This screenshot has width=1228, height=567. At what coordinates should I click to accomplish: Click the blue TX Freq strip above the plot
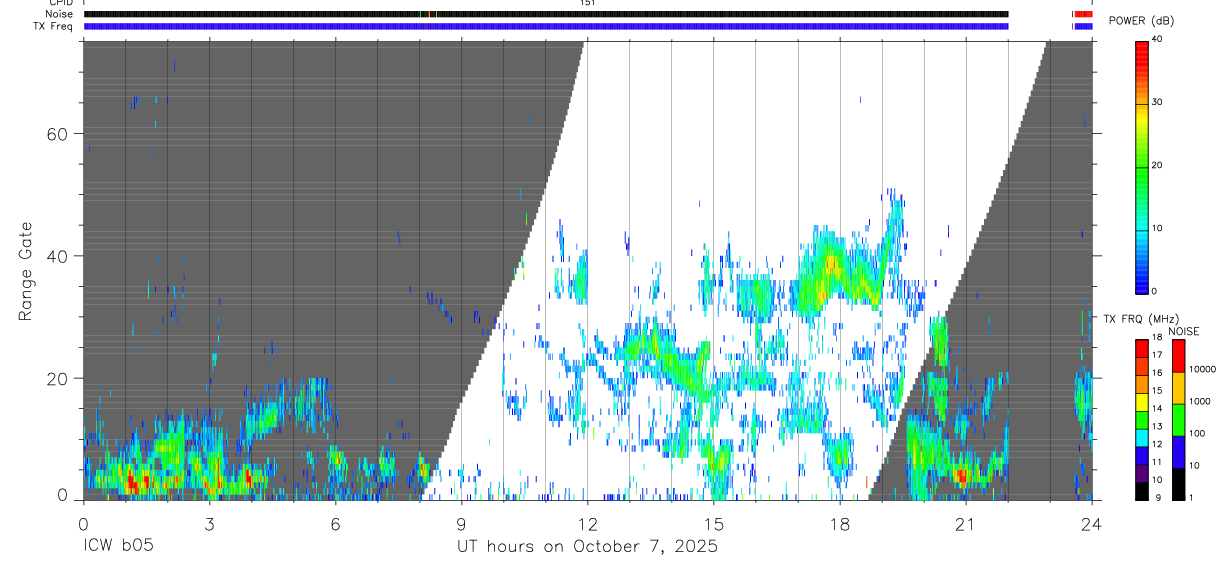coord(546,26)
